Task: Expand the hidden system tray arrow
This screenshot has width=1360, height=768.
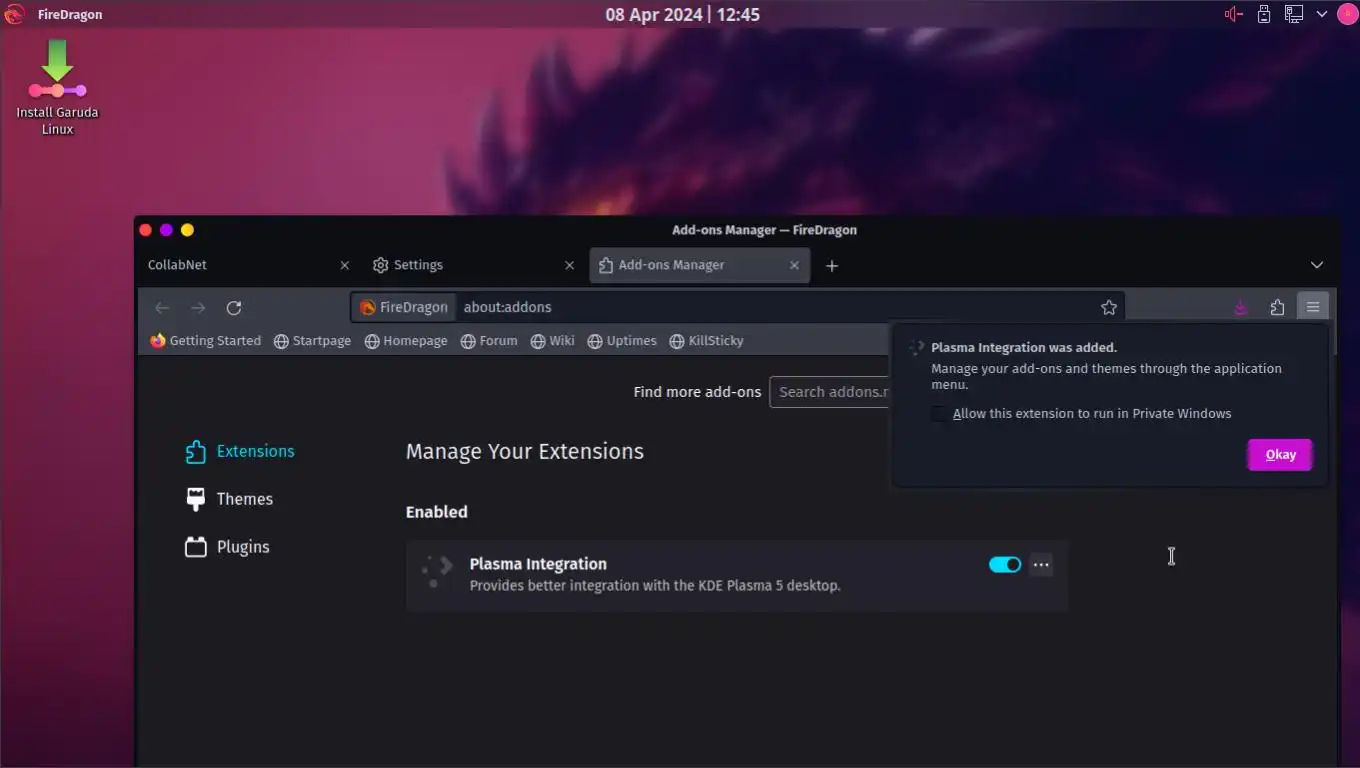Action: tap(1321, 14)
